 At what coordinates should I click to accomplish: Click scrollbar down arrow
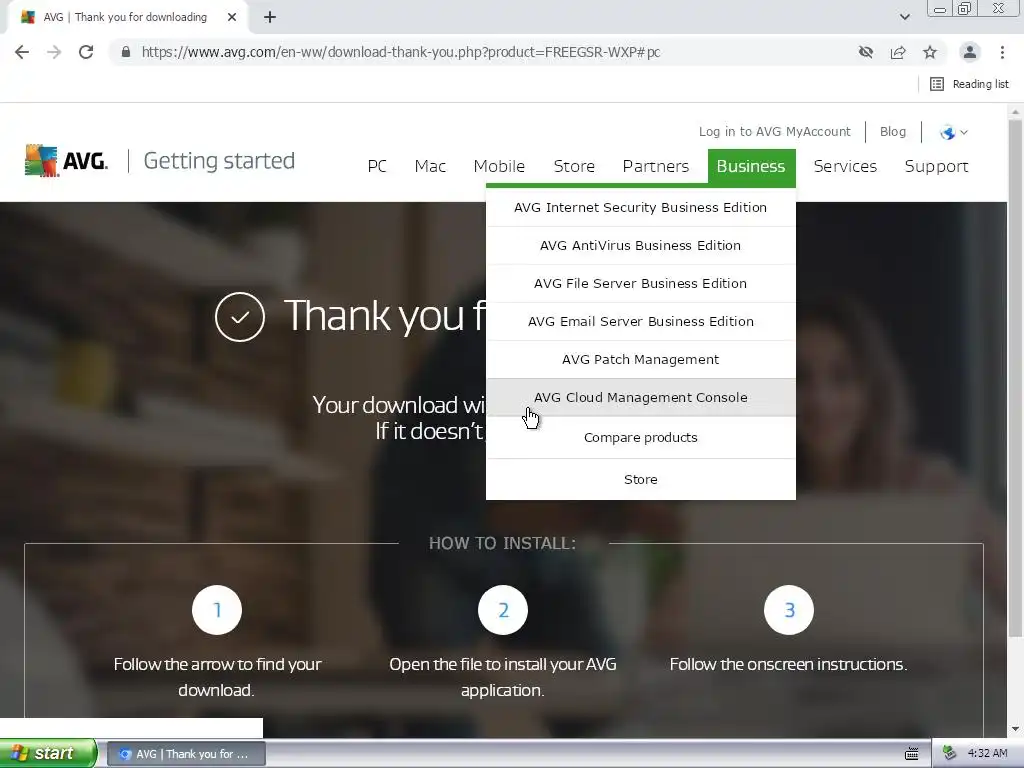click(1015, 729)
